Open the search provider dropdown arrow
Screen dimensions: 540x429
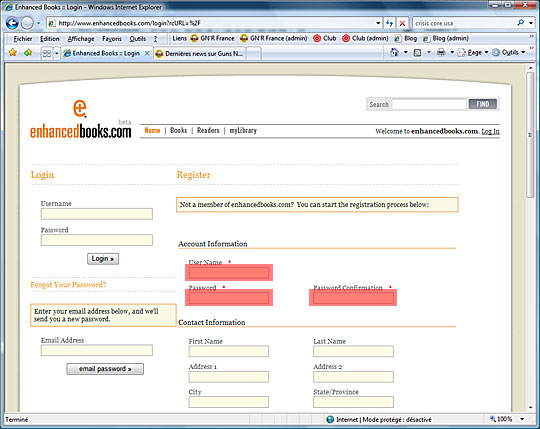coord(531,23)
